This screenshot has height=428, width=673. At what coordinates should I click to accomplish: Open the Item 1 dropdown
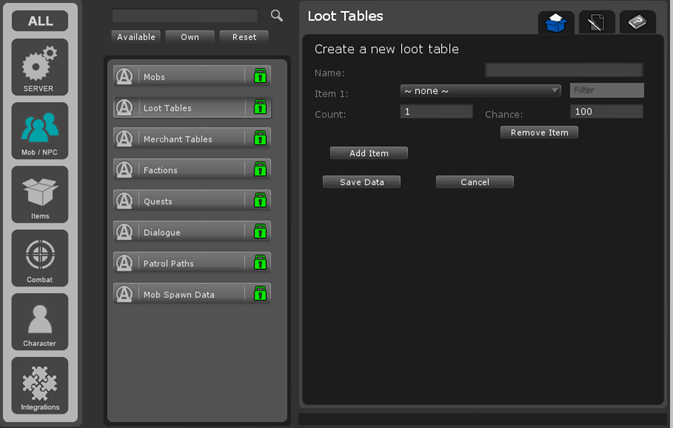pos(480,91)
